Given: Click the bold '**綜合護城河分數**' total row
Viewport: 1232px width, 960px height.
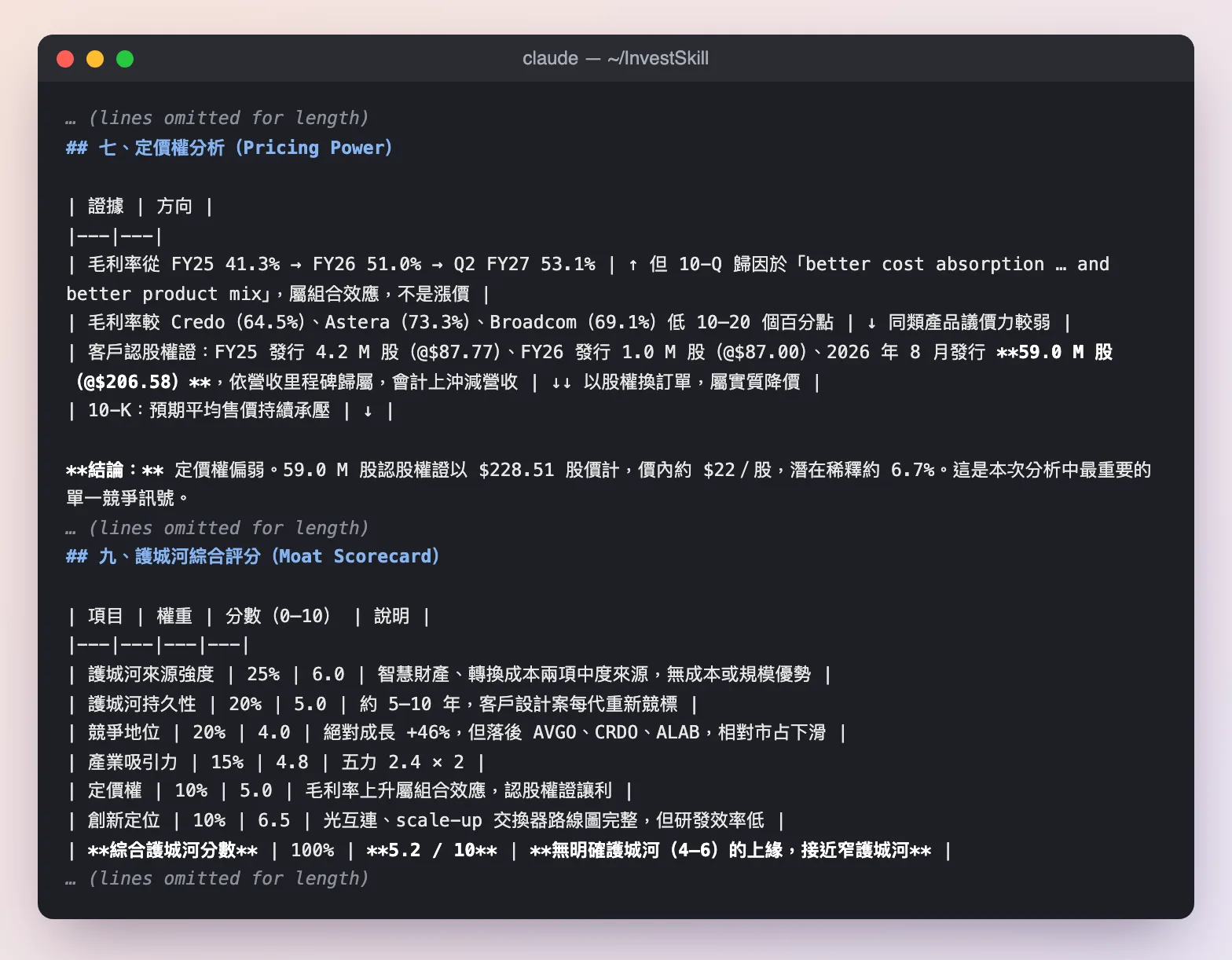Looking at the screenshot, I should coord(510,850).
